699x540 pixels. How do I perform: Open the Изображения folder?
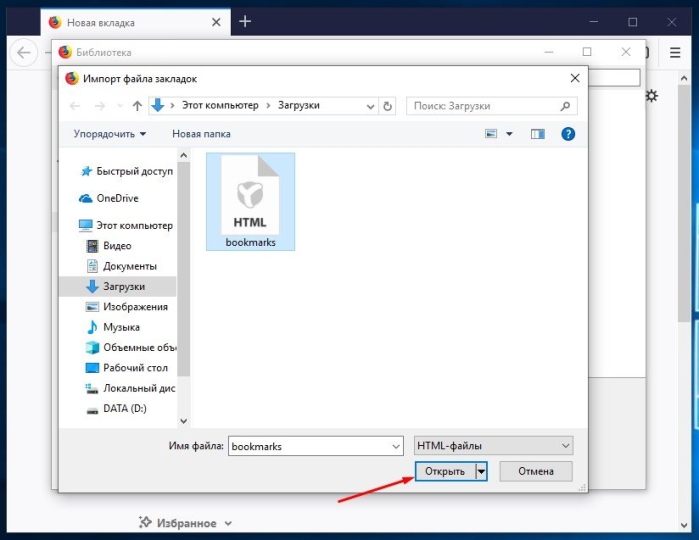(127, 307)
